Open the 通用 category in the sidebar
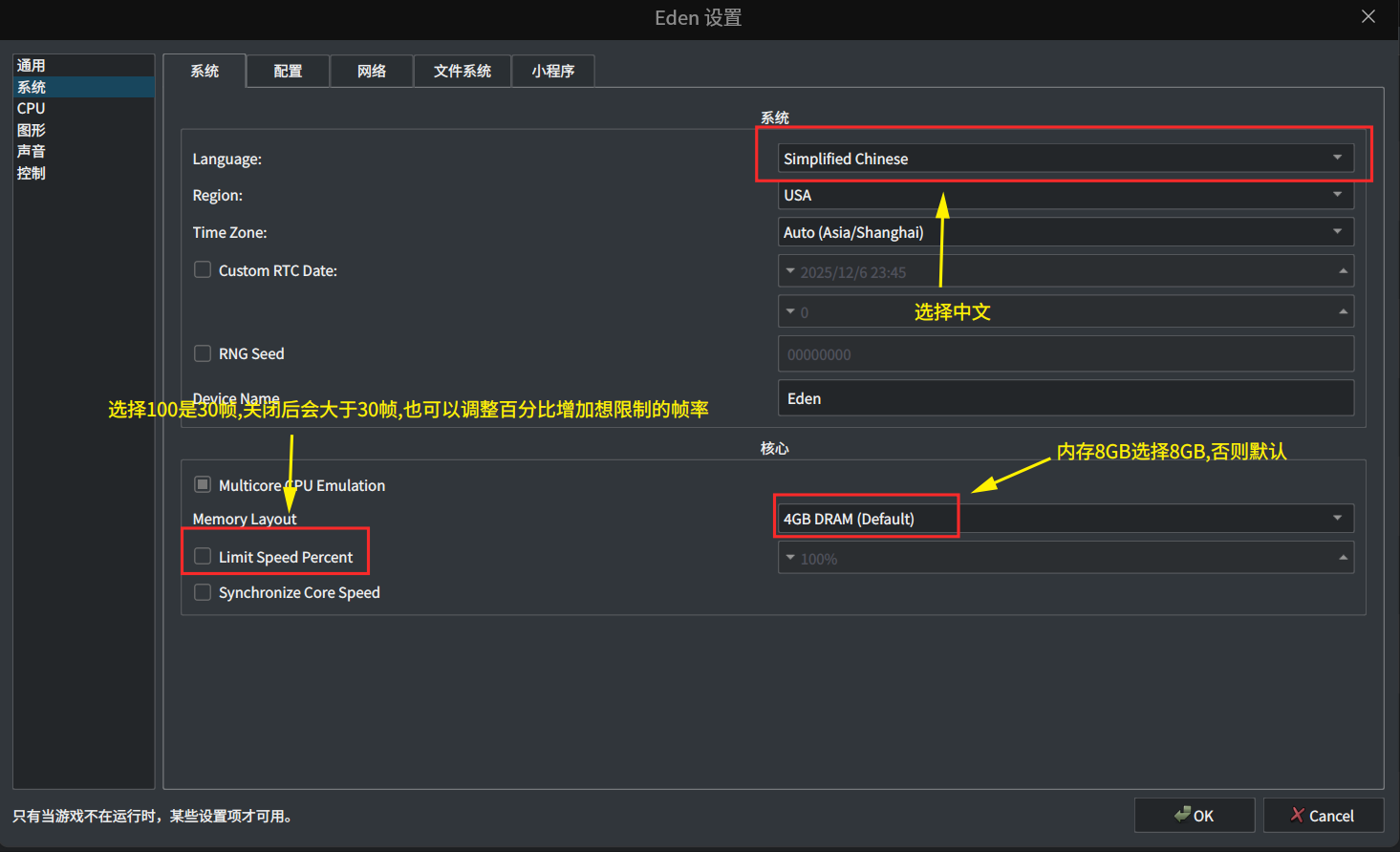Screen dimensions: 1400x852 coord(83,65)
